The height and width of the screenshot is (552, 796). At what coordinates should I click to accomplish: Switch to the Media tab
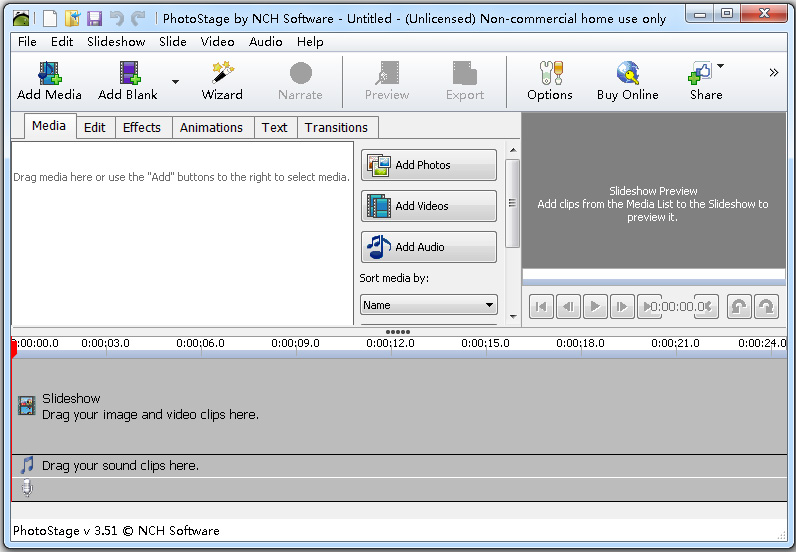point(49,125)
